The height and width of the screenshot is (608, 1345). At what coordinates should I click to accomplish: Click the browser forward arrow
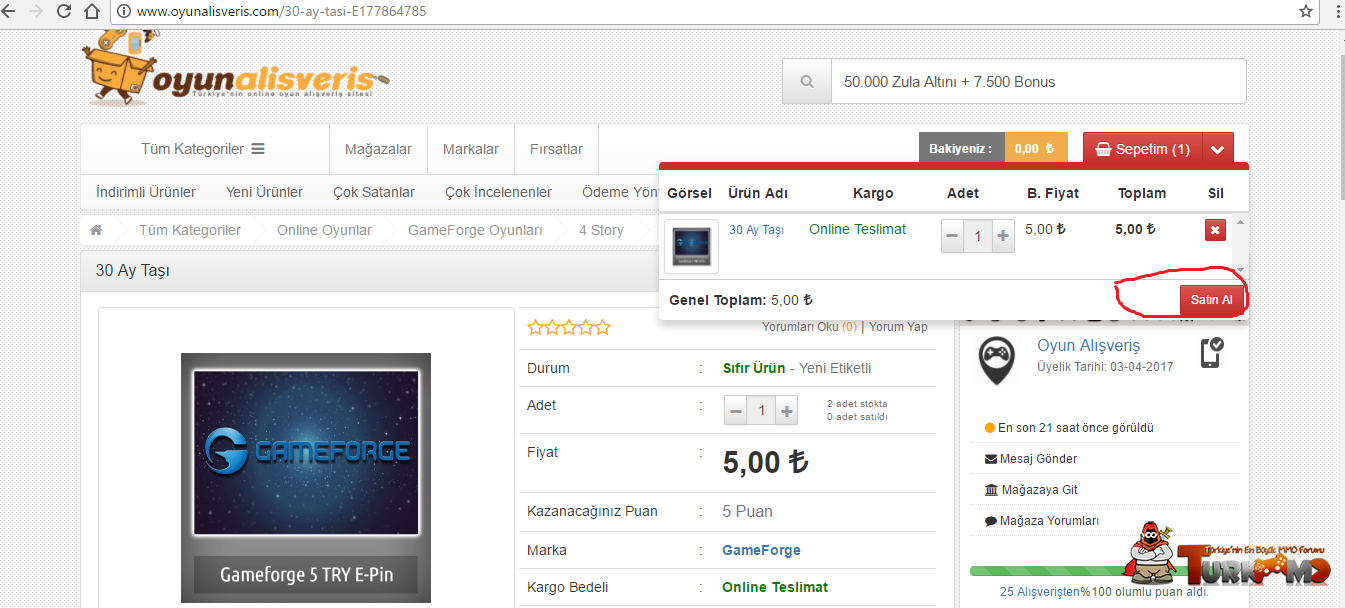[x=37, y=12]
